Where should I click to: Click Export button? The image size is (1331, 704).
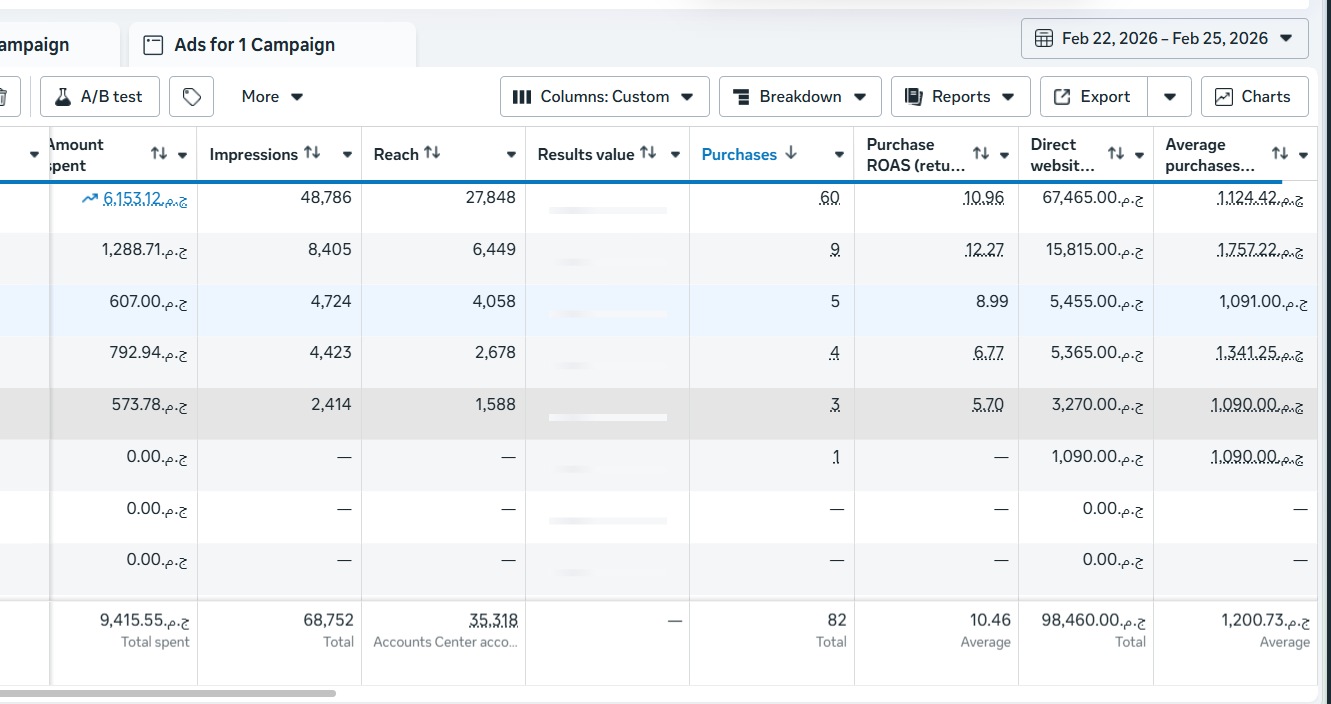pos(1092,97)
